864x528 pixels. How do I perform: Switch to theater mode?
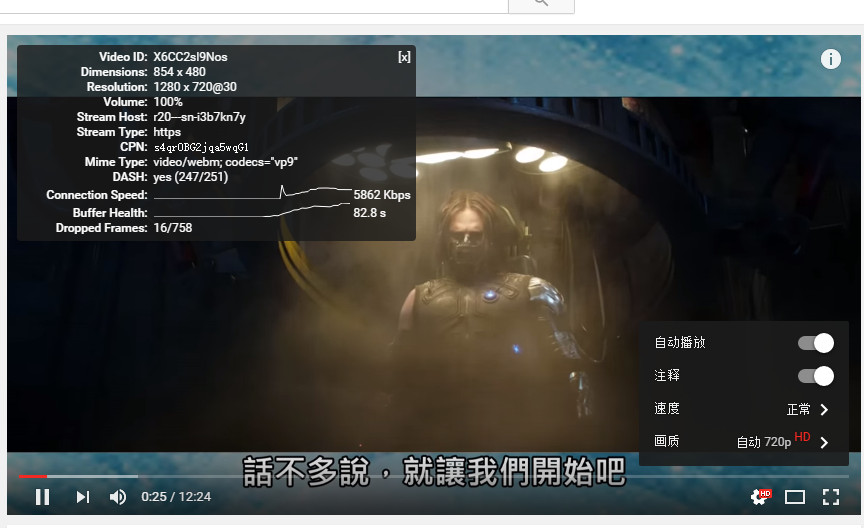coord(795,497)
